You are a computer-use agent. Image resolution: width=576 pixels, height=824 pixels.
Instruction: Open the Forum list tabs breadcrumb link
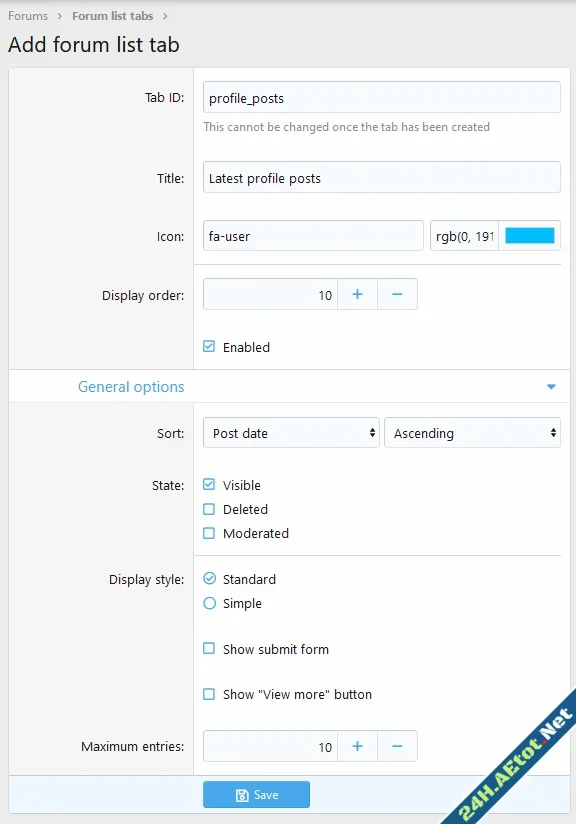click(x=110, y=16)
